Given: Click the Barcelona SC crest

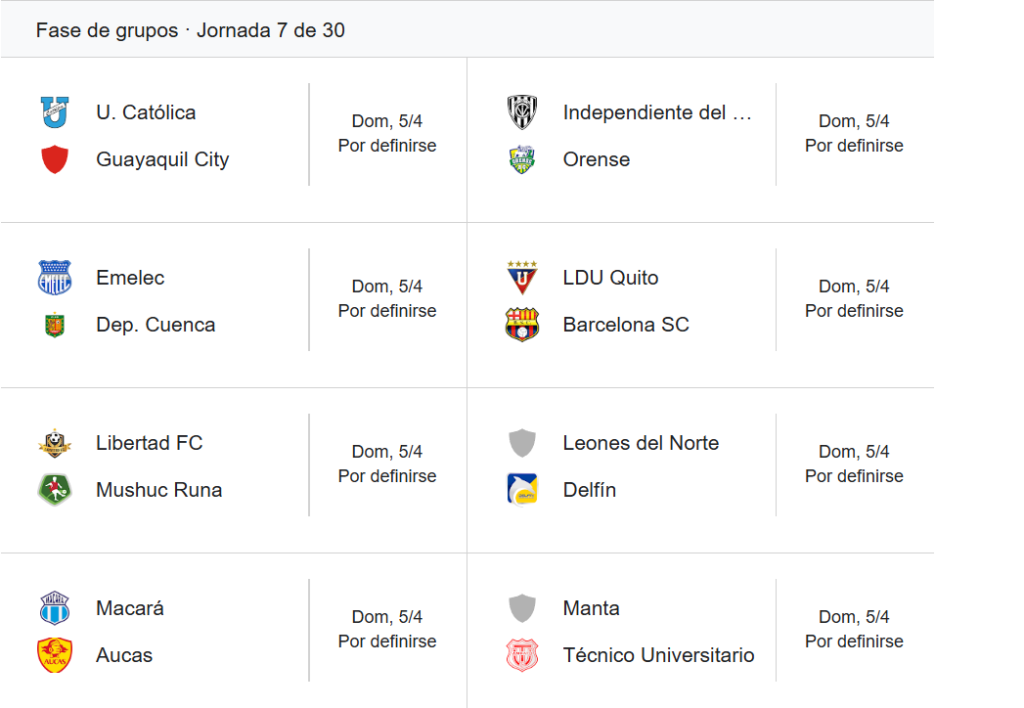Looking at the screenshot, I should point(522,325).
